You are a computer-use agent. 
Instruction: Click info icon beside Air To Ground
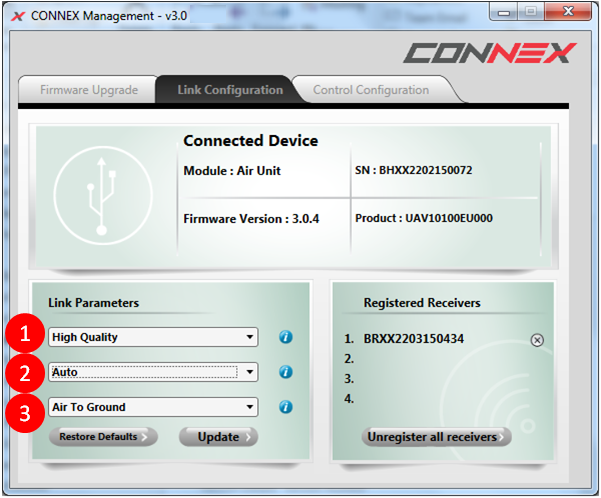click(x=286, y=407)
